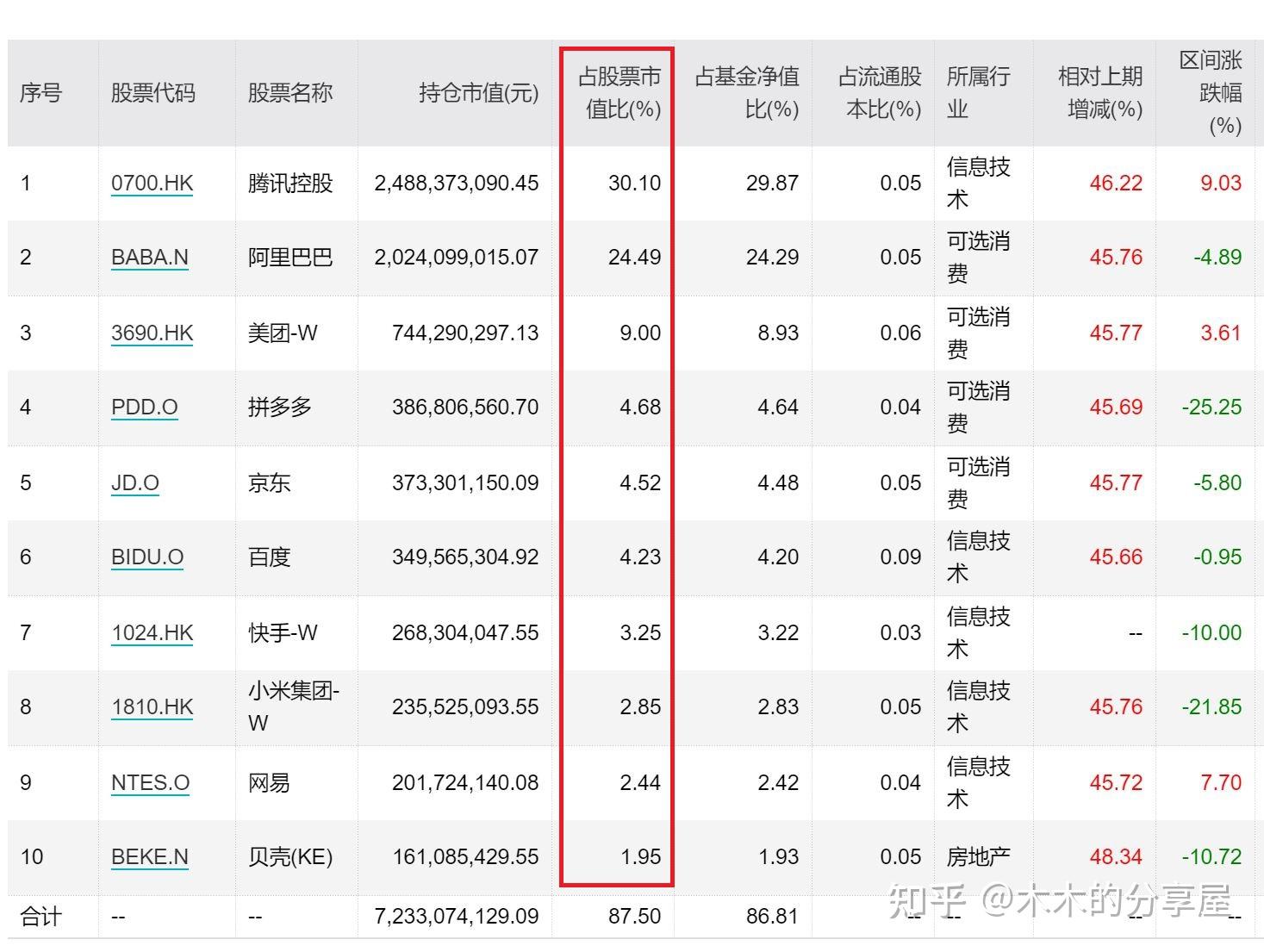Image resolution: width=1264 pixels, height=952 pixels.
Task: Click interval change value -25.25
Action: pyautogui.click(x=1212, y=407)
